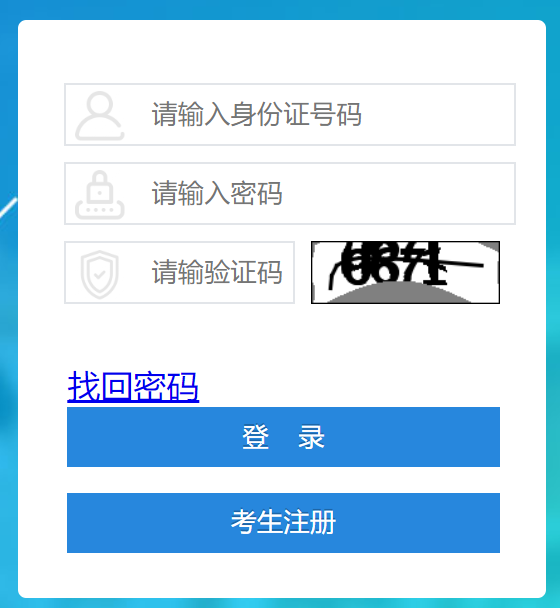Viewport: 560px width, 608px height.
Task: Click the 登录 login button
Action: (x=283, y=437)
